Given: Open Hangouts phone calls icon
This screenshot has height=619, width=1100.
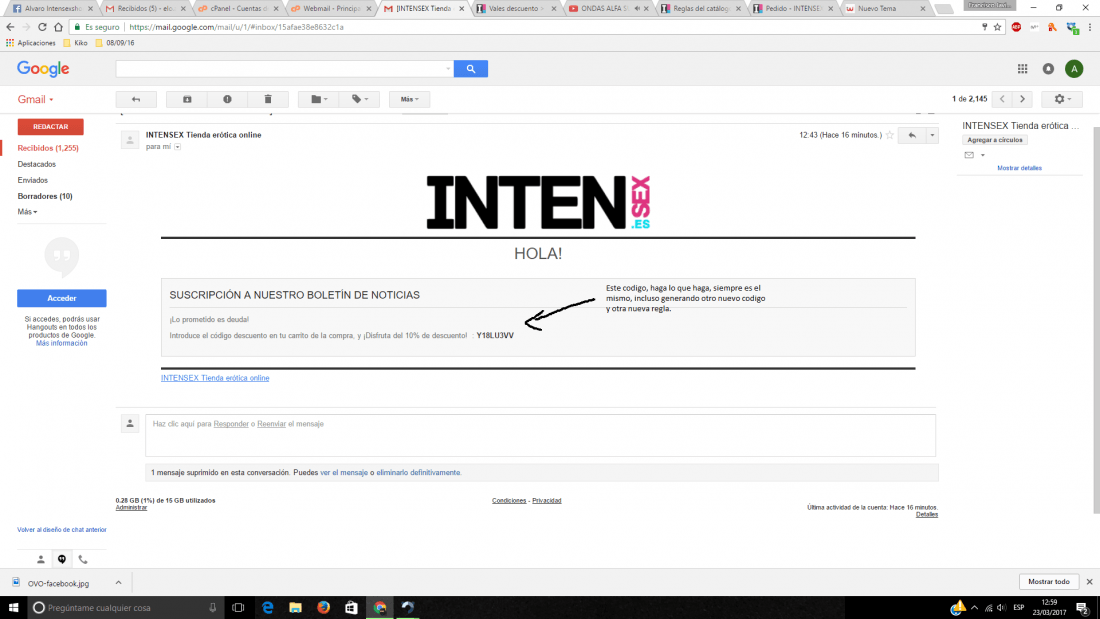Looking at the screenshot, I should [83, 559].
